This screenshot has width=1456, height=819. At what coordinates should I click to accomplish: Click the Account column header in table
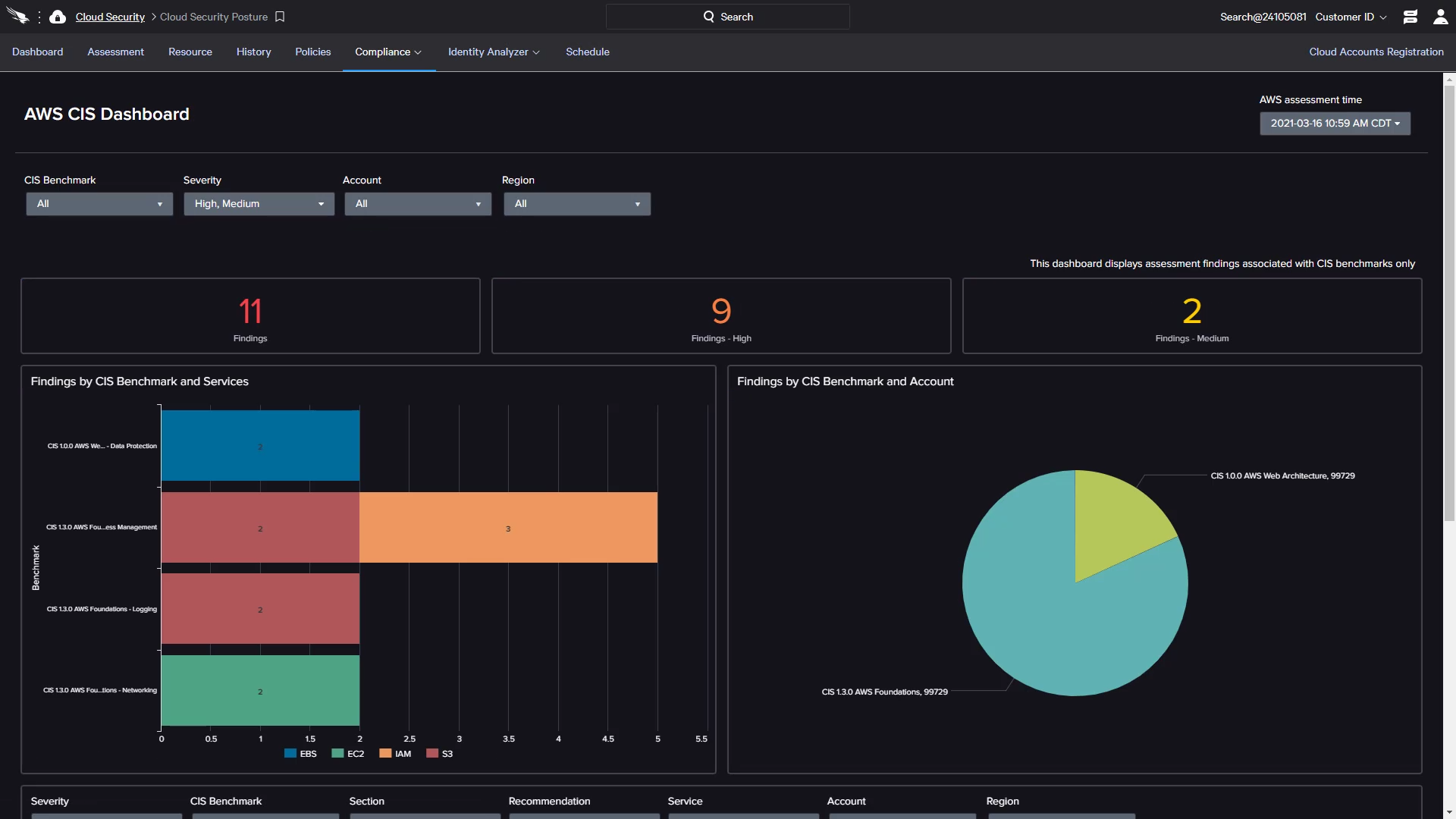pos(846,802)
